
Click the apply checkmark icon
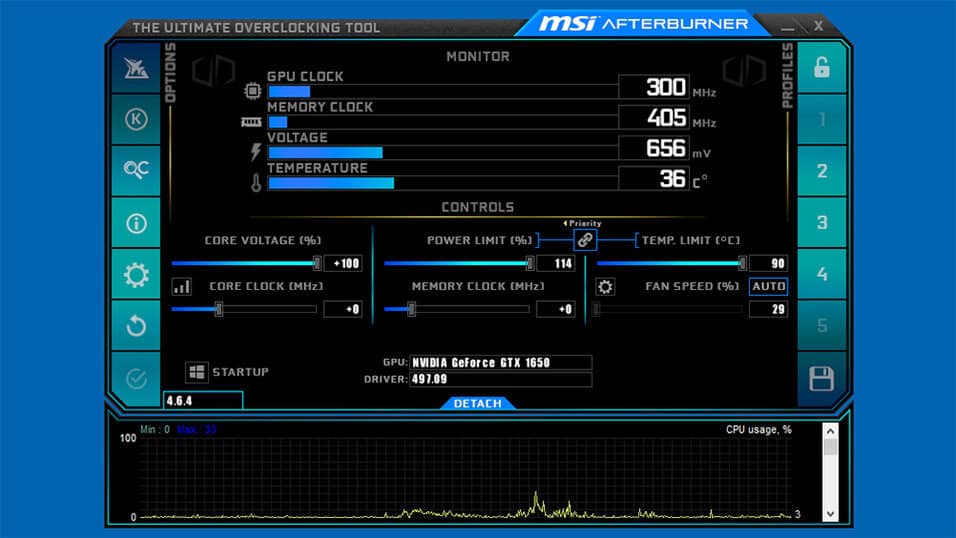(135, 378)
